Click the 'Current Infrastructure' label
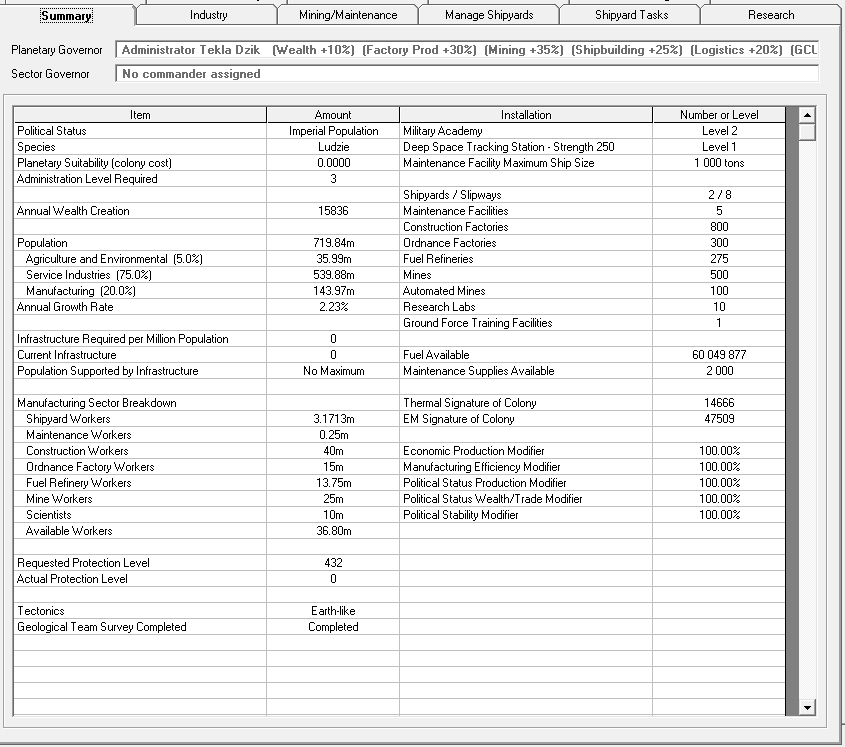Image resolution: width=845 pixels, height=747 pixels. coord(67,355)
